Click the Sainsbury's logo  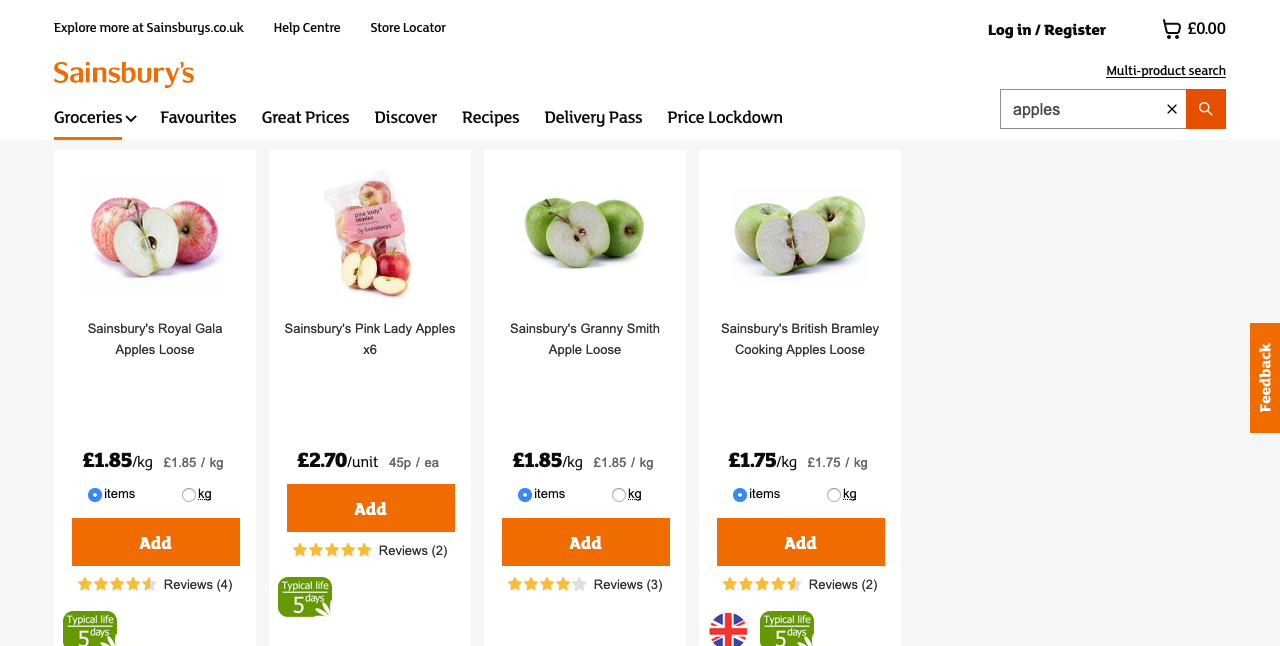coord(124,74)
